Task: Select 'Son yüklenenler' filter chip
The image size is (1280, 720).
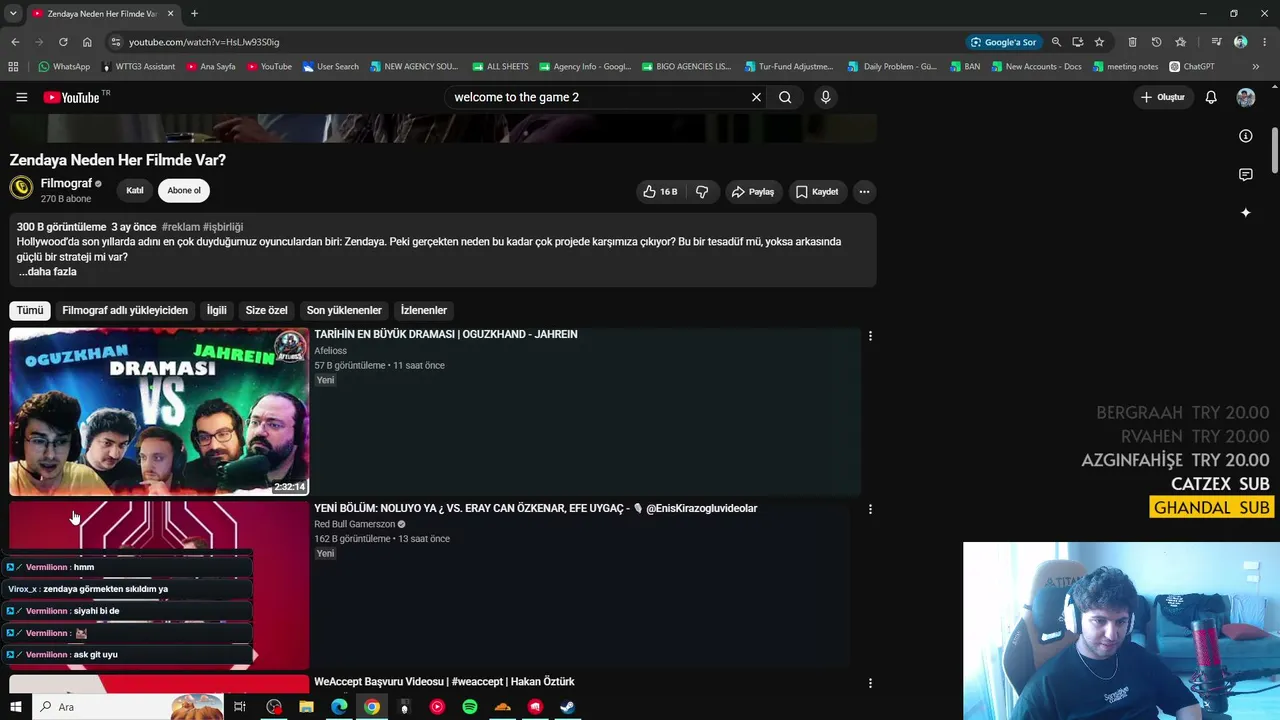Action: [344, 311]
